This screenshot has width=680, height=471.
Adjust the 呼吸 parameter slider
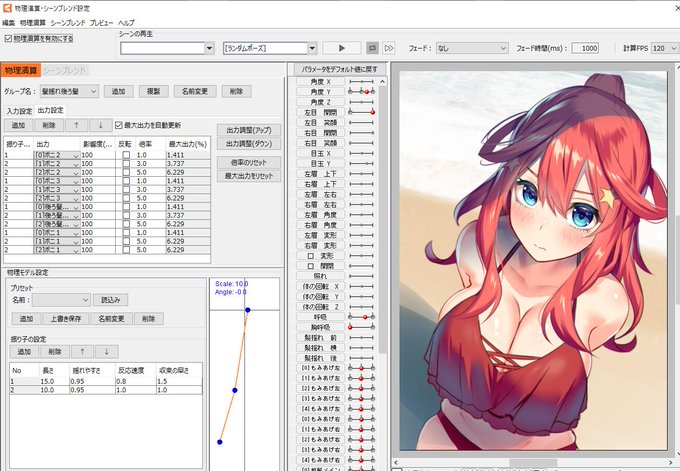pos(361,317)
